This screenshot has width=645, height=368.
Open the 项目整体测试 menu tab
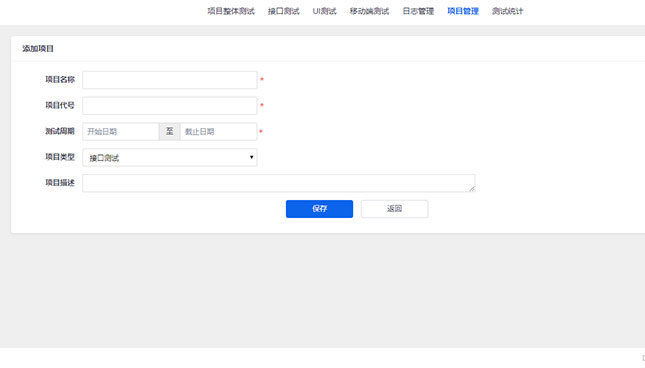click(231, 11)
